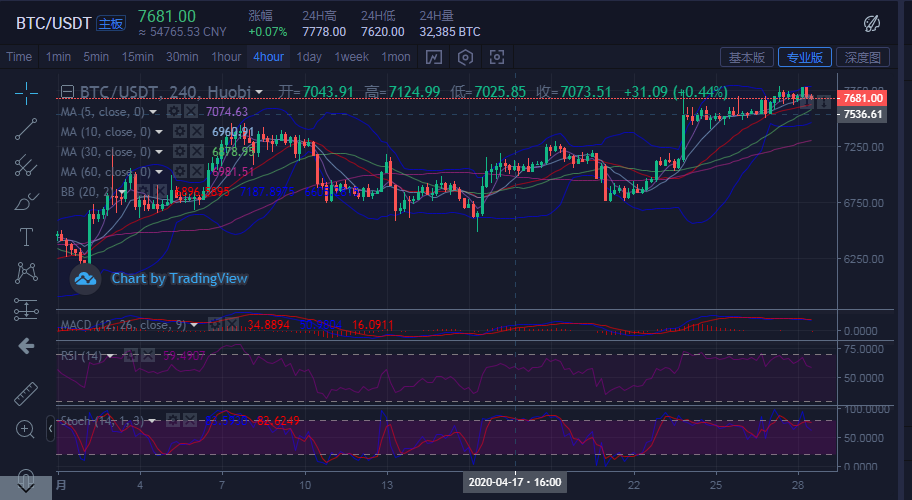Select the XABCD pattern tool

[x=26, y=273]
